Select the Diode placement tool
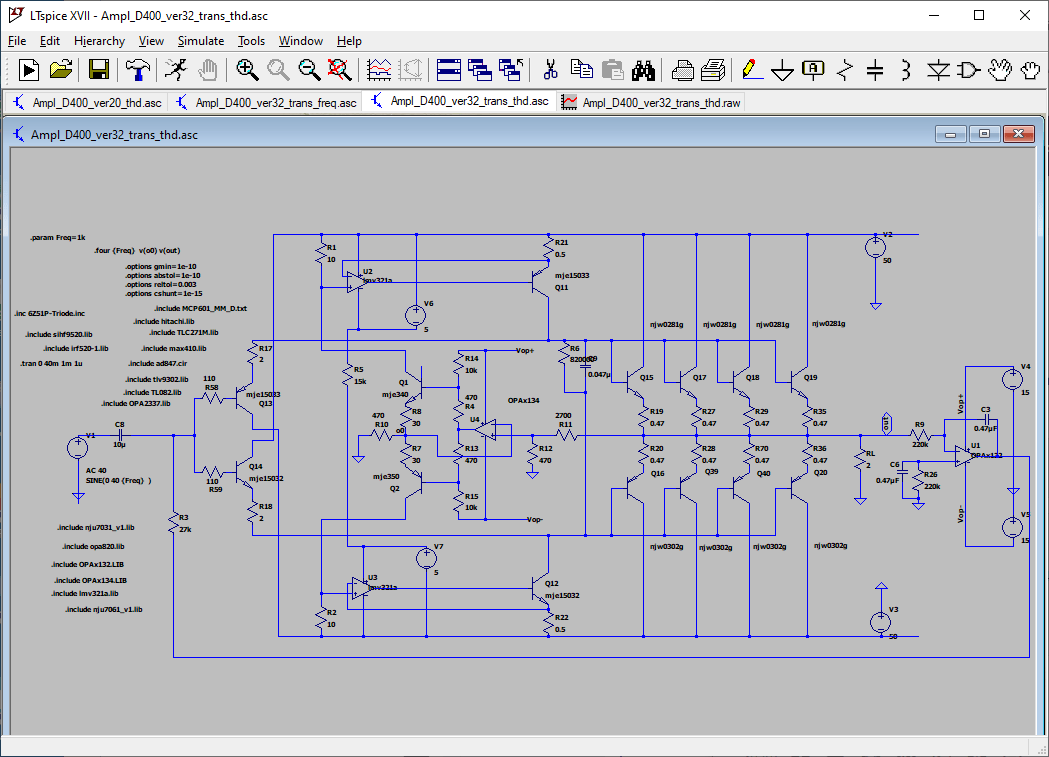The height and width of the screenshot is (757, 1049). click(x=938, y=70)
